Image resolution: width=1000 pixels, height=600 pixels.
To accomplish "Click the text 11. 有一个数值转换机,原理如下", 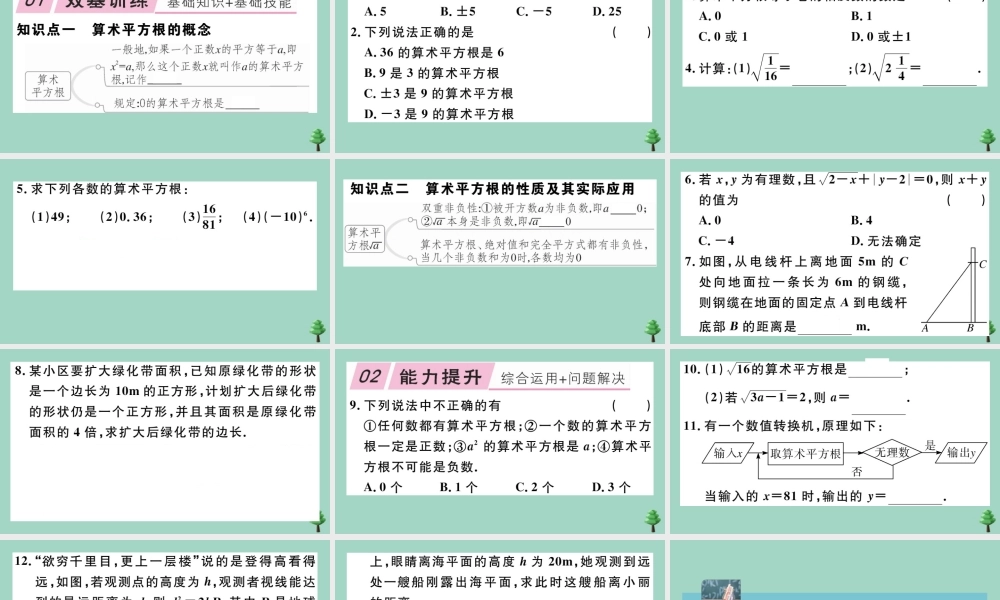I will click(784, 425).
